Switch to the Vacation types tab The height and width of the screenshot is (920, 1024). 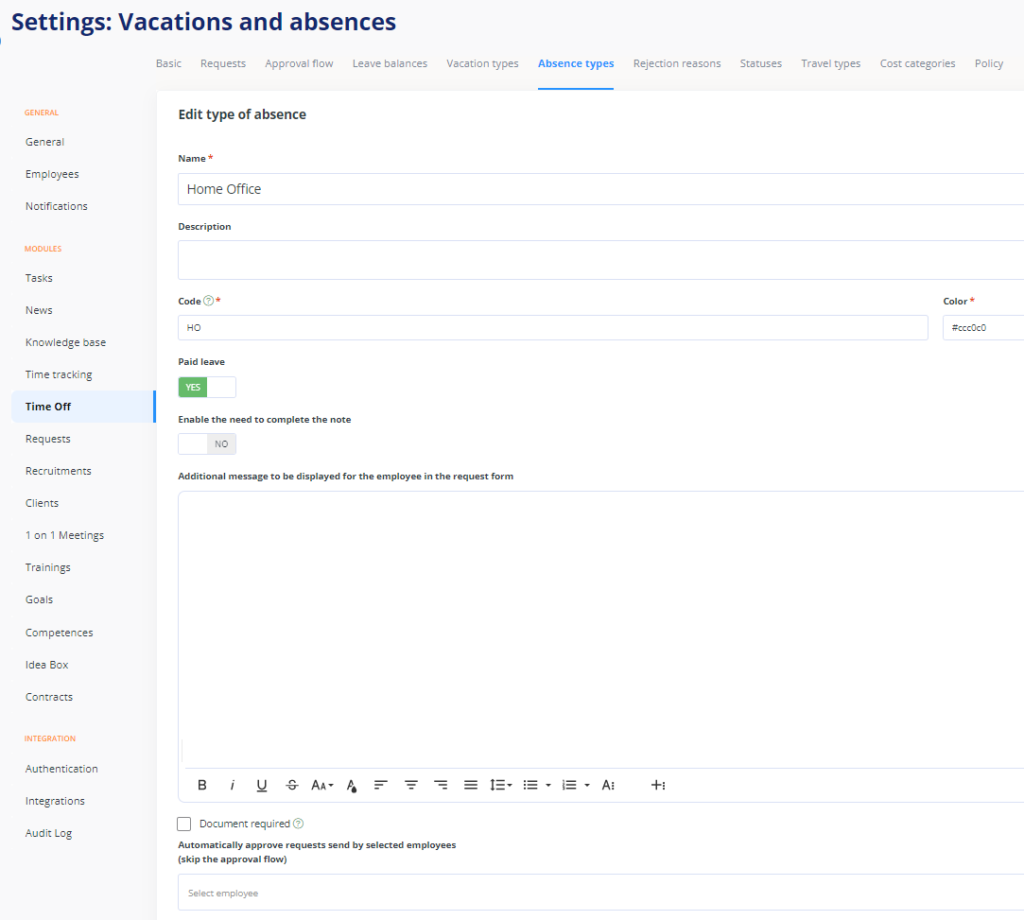click(x=482, y=64)
